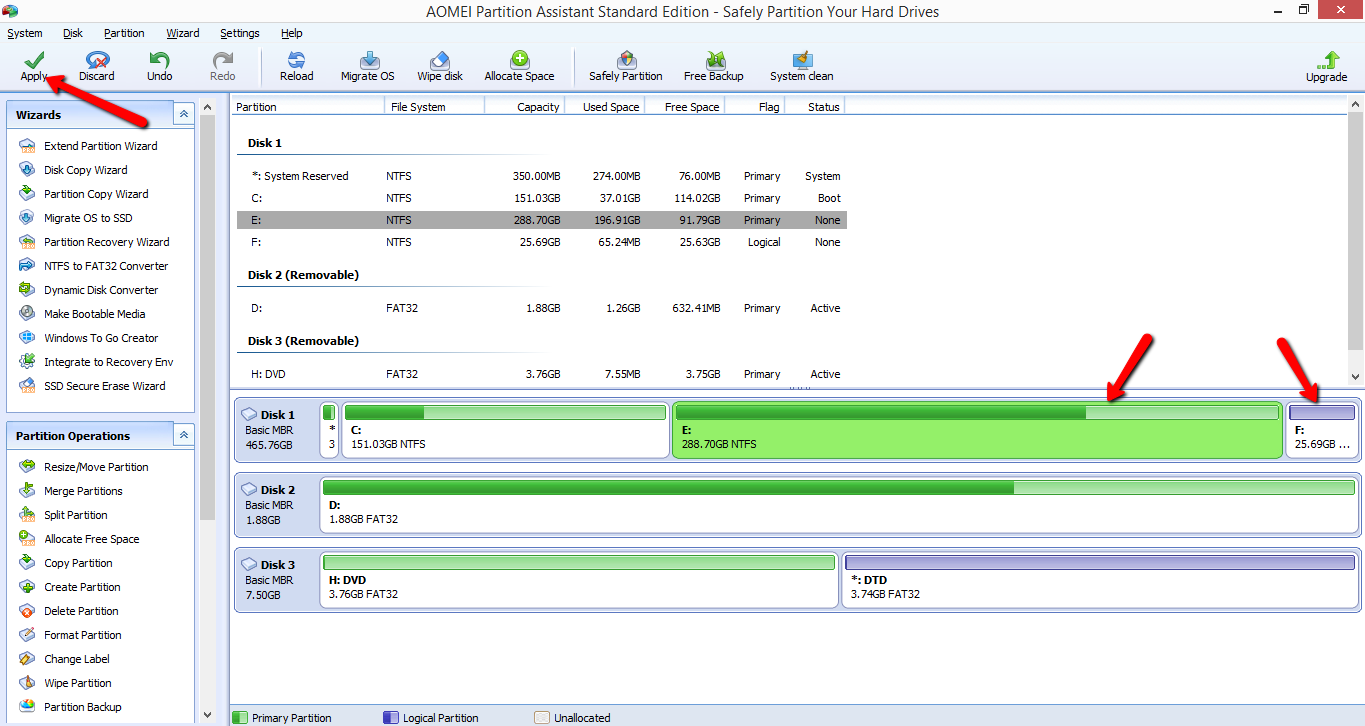Click the left sidebar vertical scrollbar
This screenshot has width=1365, height=726.
[x=207, y=408]
